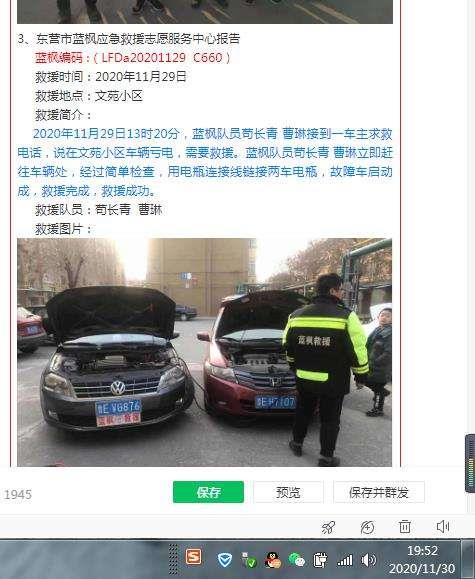Click the red 蓝枫编码 code line
The image size is (475, 579).
tap(133, 58)
